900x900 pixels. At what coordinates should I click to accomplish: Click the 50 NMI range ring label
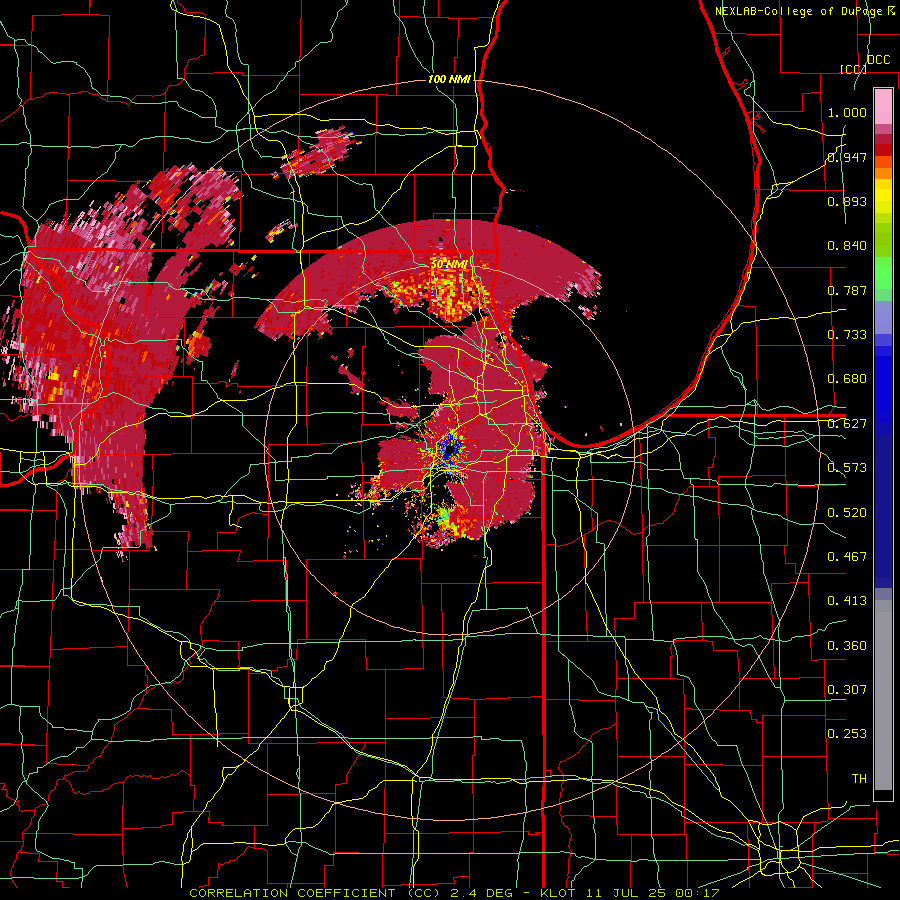tap(449, 264)
